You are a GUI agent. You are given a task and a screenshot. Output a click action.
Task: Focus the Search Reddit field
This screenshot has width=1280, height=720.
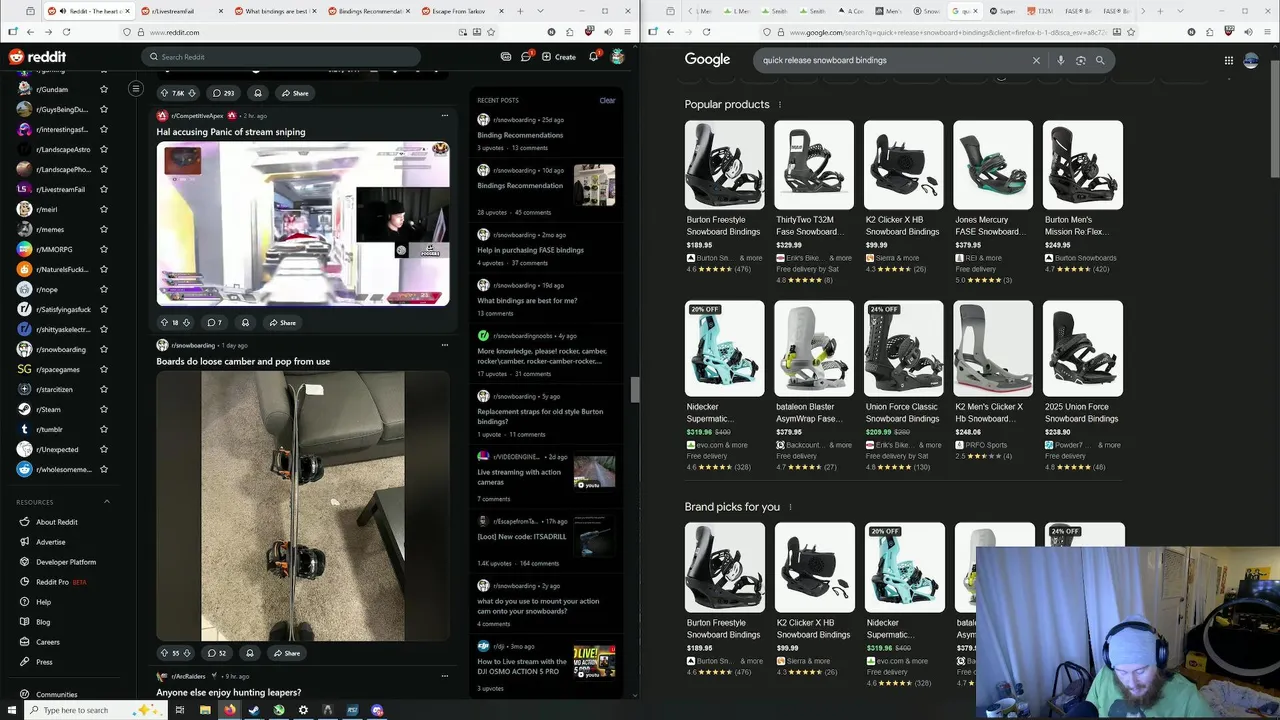[x=281, y=57]
